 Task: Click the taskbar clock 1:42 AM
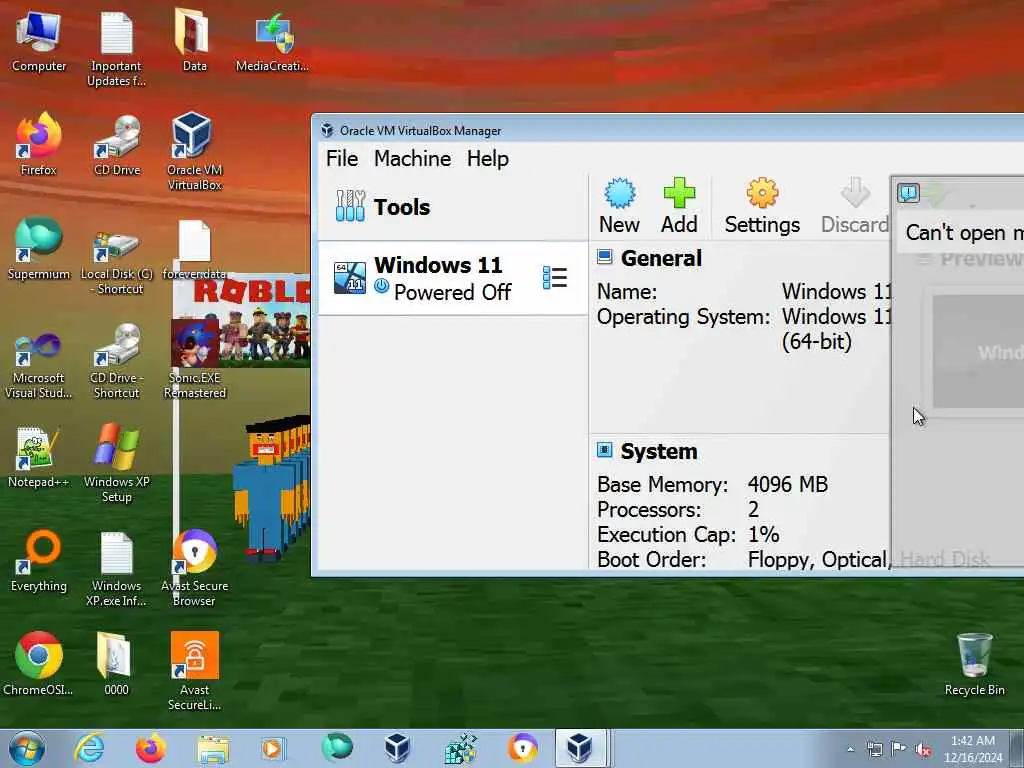click(x=972, y=749)
